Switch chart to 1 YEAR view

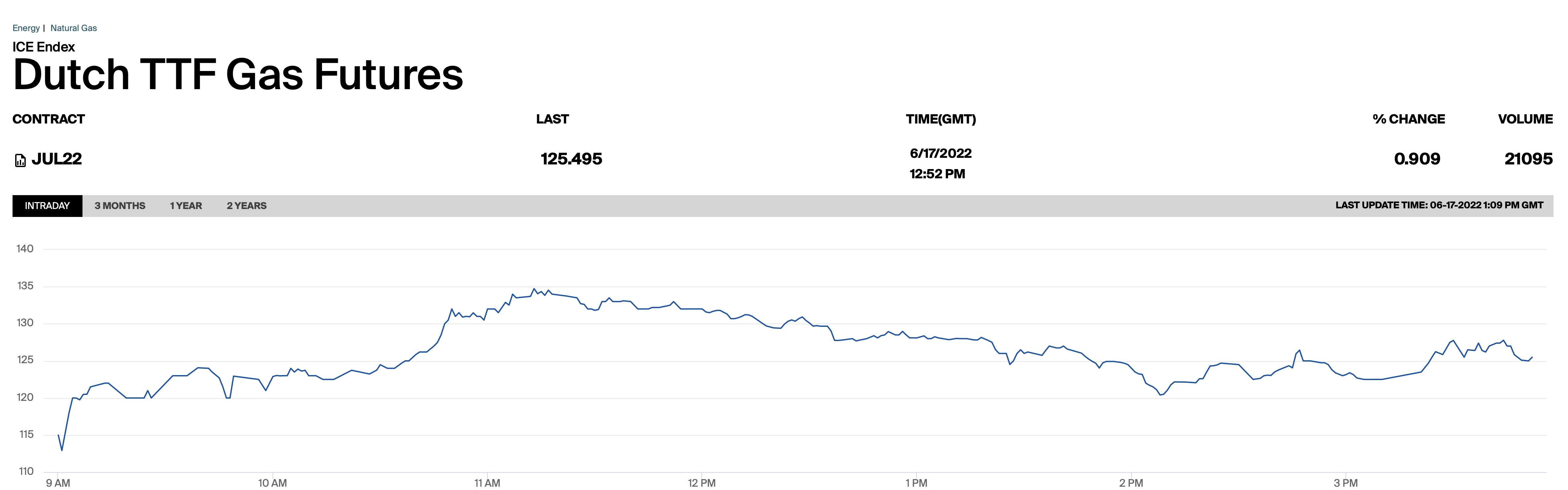point(186,206)
